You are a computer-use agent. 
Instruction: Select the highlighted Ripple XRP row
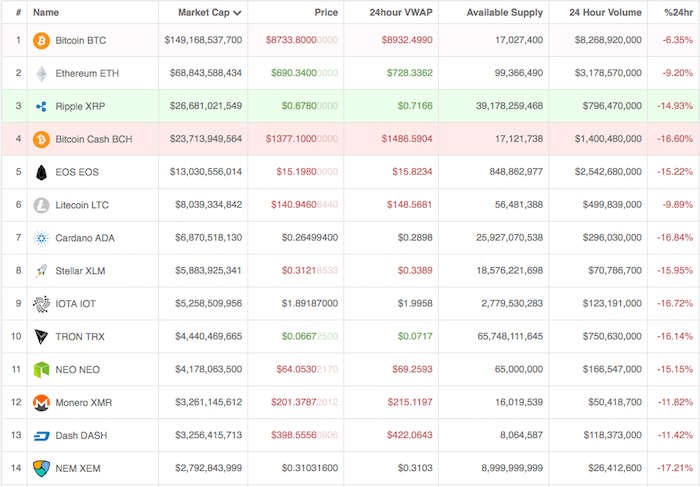pyautogui.click(x=350, y=106)
